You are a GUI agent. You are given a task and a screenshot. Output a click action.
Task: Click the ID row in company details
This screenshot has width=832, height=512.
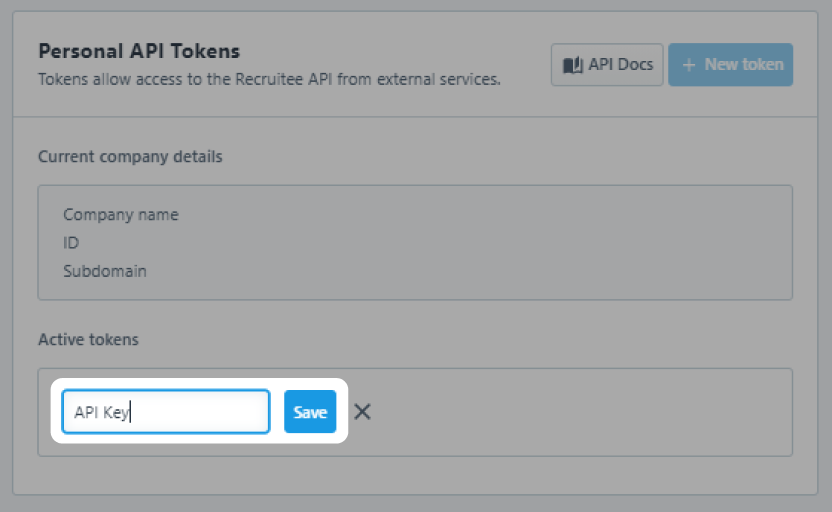tap(71, 243)
